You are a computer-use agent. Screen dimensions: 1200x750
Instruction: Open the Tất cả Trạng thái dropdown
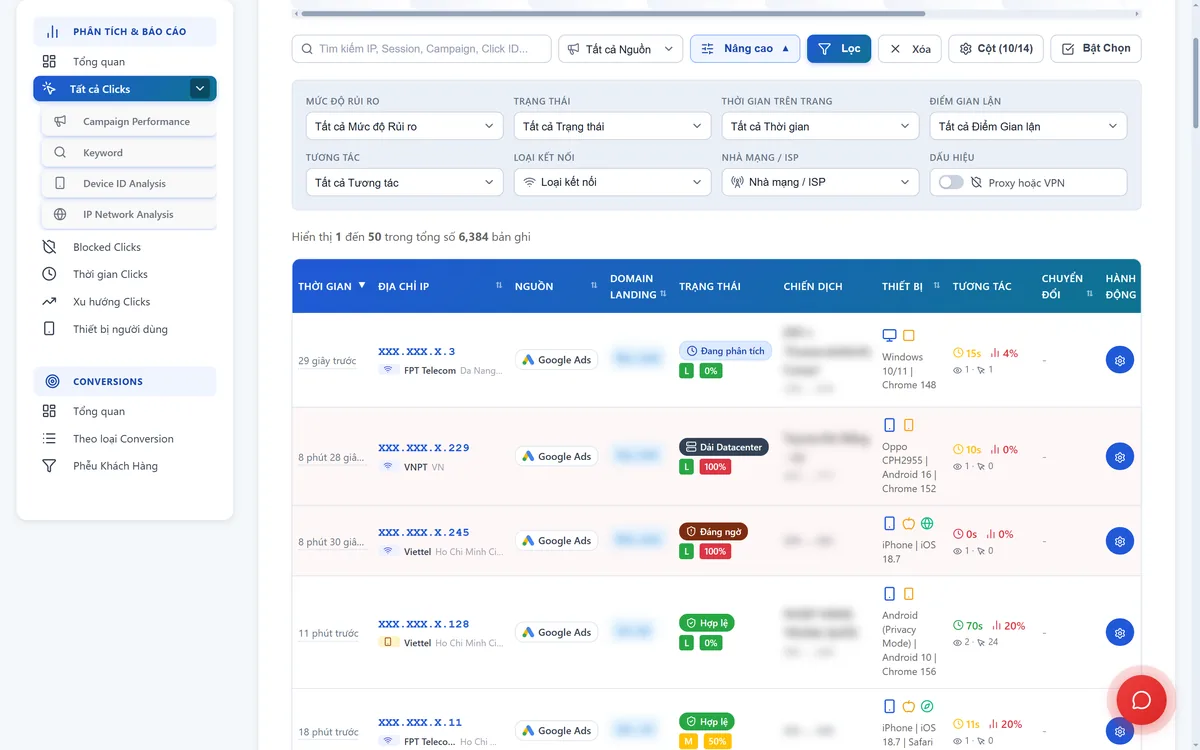coord(612,126)
